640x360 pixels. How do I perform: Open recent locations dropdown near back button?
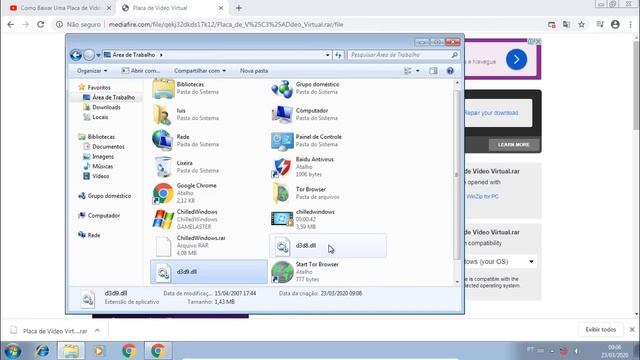[98, 55]
